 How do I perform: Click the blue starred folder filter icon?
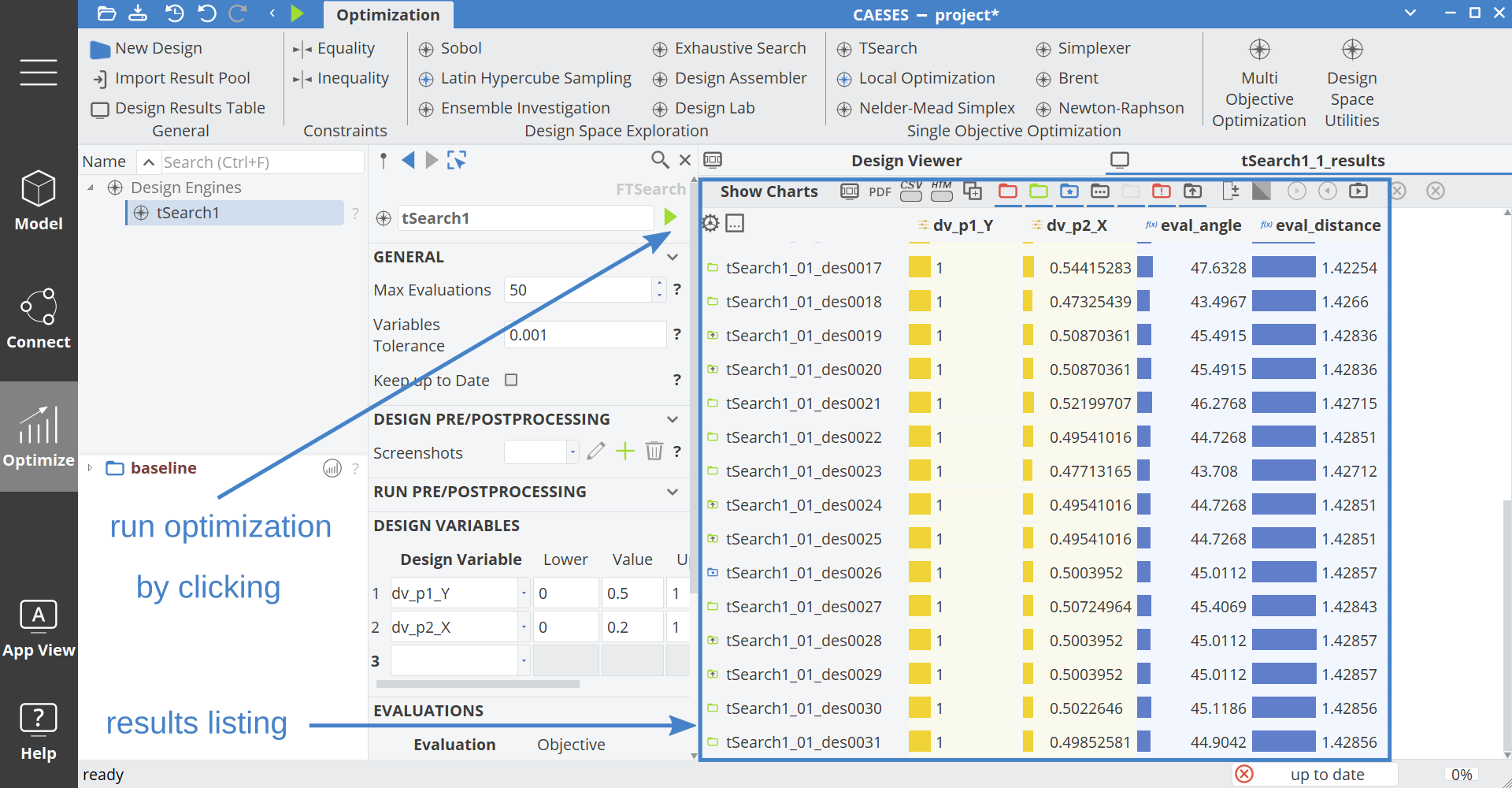tap(1069, 191)
